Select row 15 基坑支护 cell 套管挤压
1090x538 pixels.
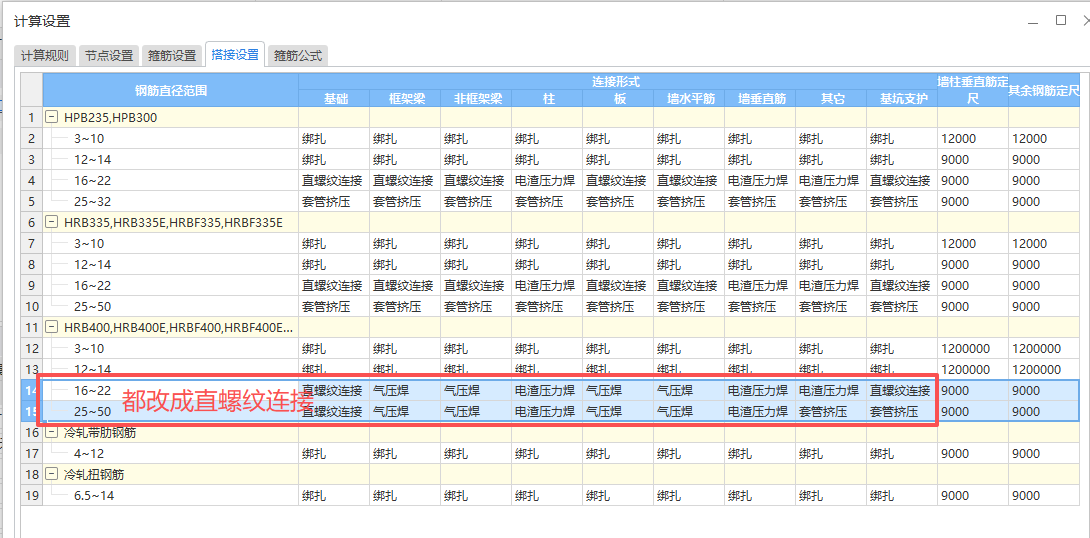(x=902, y=411)
